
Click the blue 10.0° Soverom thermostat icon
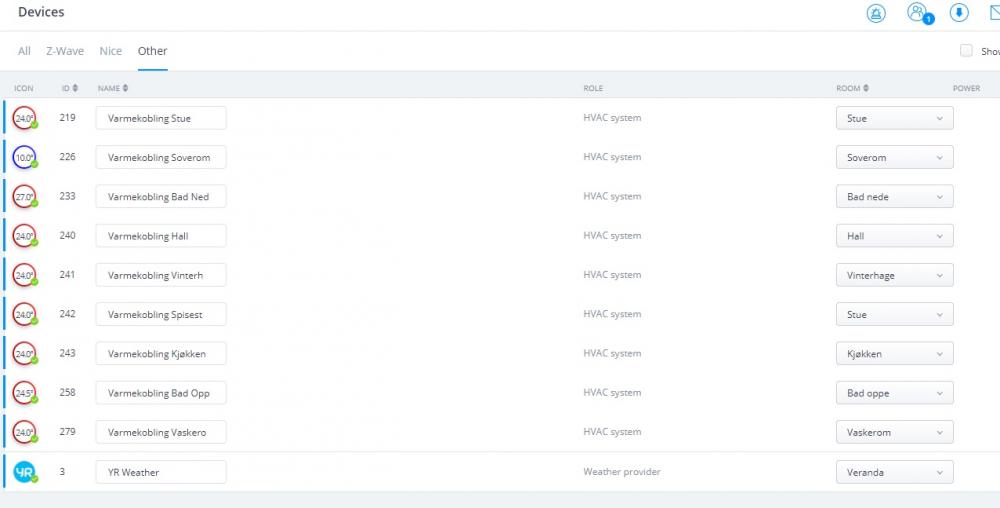click(x=23, y=158)
